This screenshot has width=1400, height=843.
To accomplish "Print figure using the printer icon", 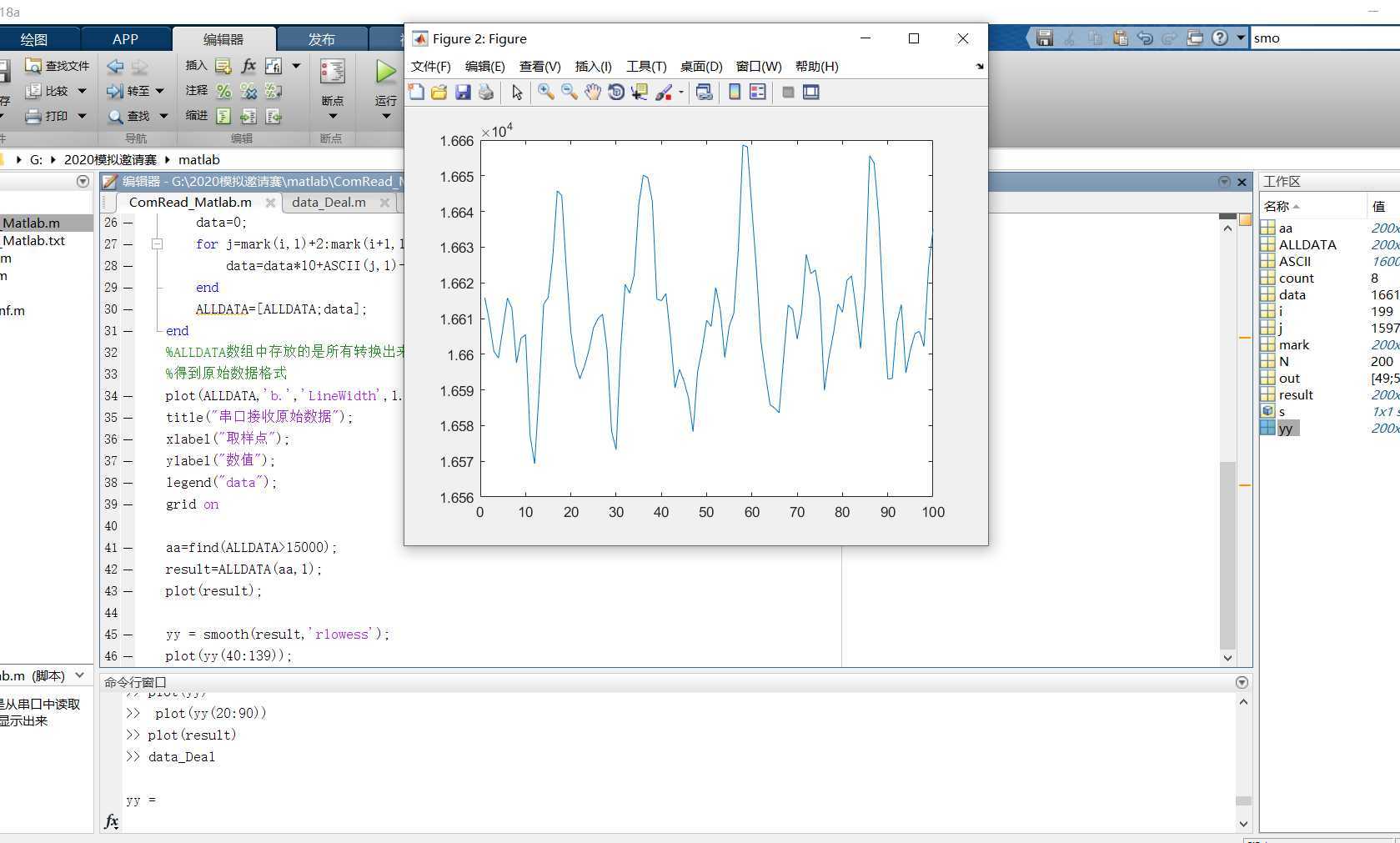I will (x=486, y=93).
